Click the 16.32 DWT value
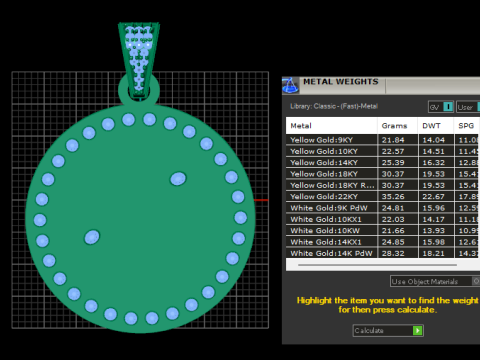The height and width of the screenshot is (360, 480). [x=434, y=163]
